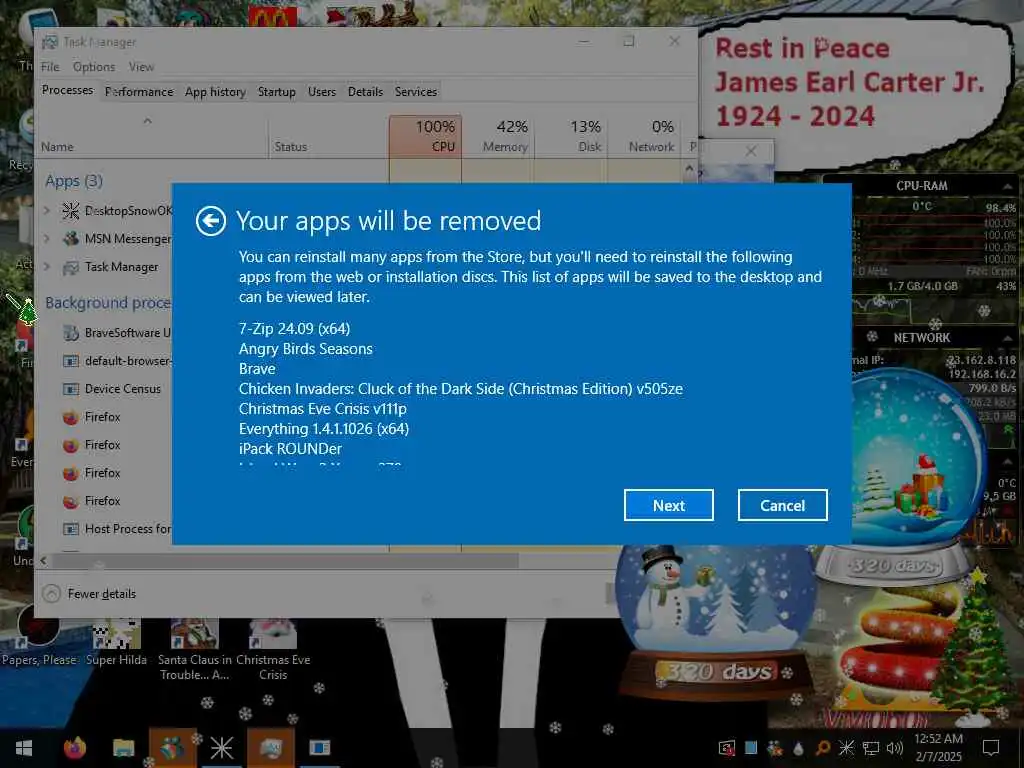1024x768 pixels.
Task: Expand the DesktopSnowOK process row
Action: click(46, 210)
